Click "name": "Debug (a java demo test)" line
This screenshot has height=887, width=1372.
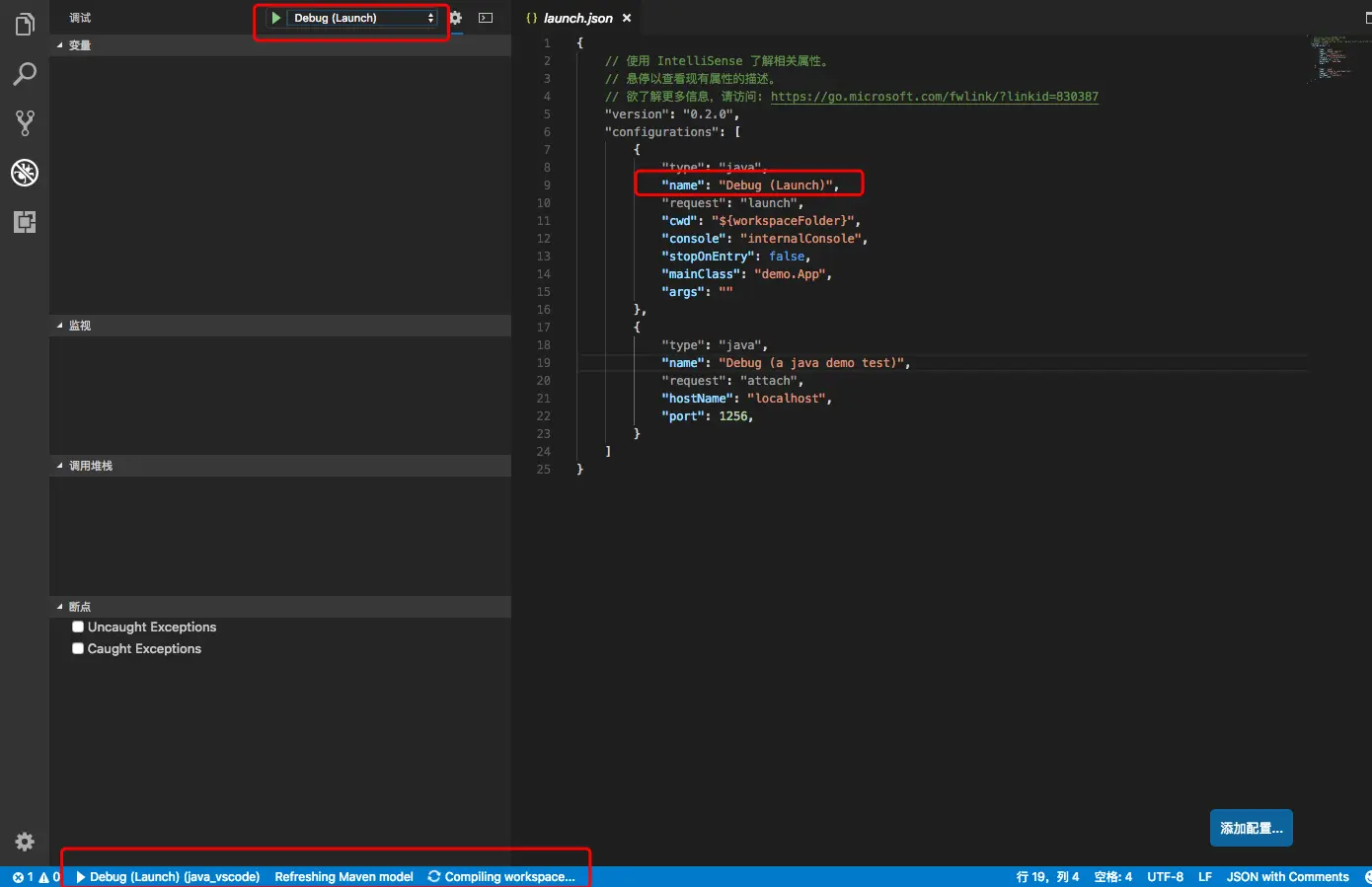(786, 363)
